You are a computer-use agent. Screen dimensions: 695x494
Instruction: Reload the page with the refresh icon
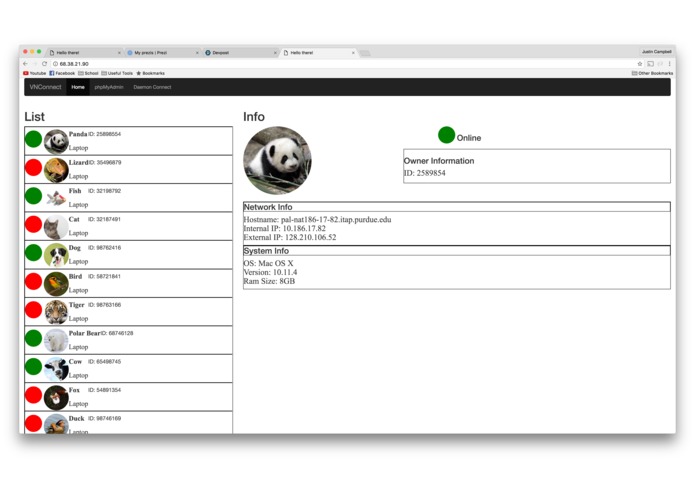pyautogui.click(x=44, y=64)
